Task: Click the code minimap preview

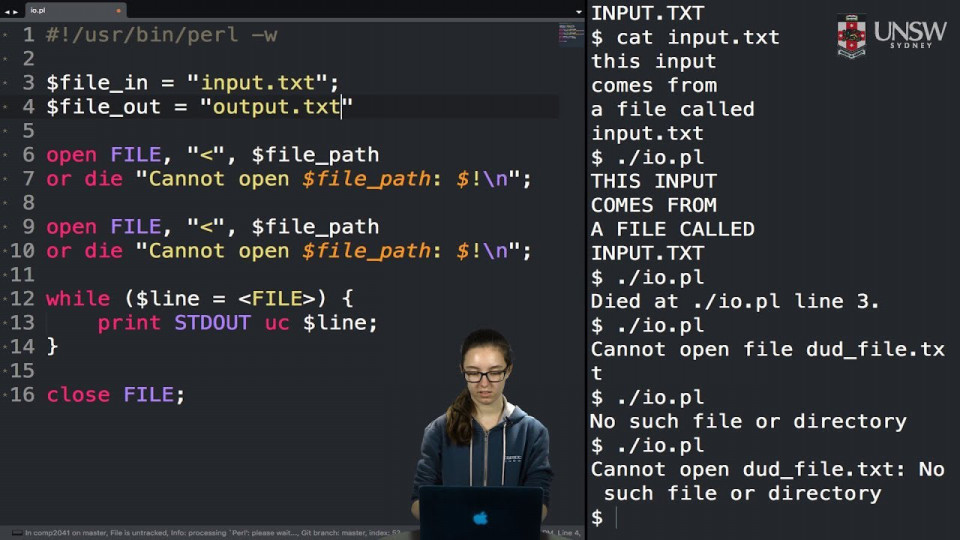Action: (569, 34)
